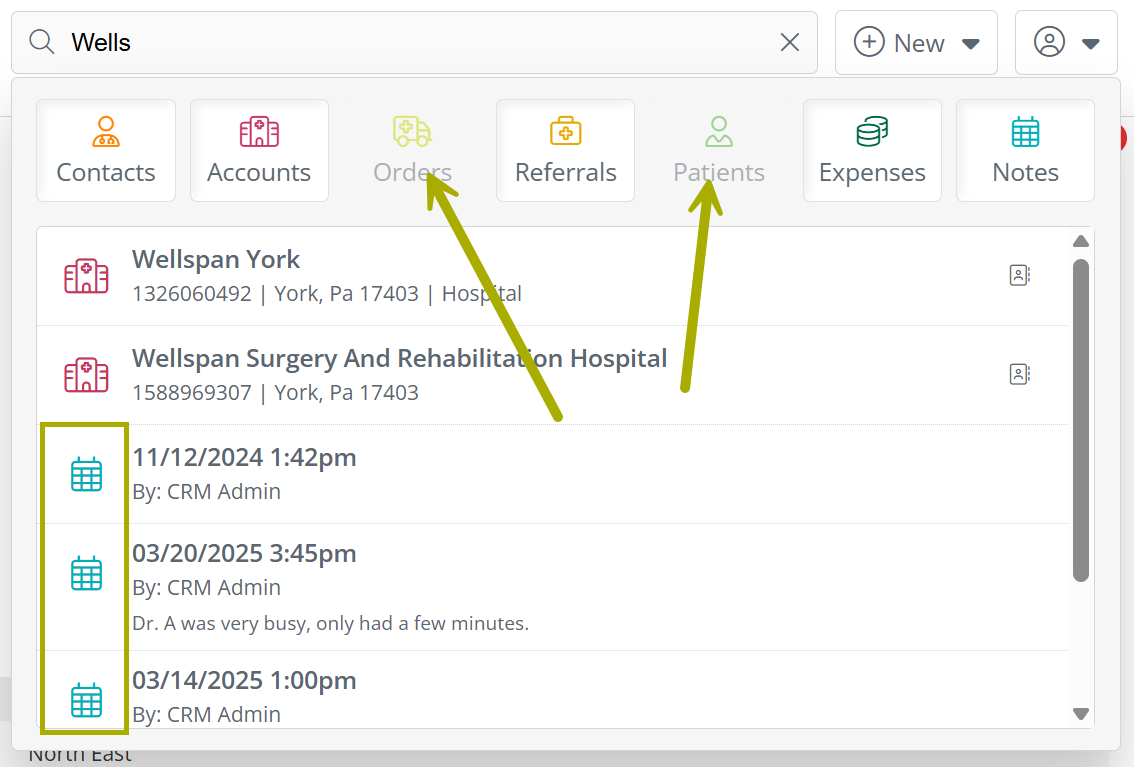This screenshot has width=1134, height=767.
Task: Clear the Wells search text
Action: [x=790, y=42]
